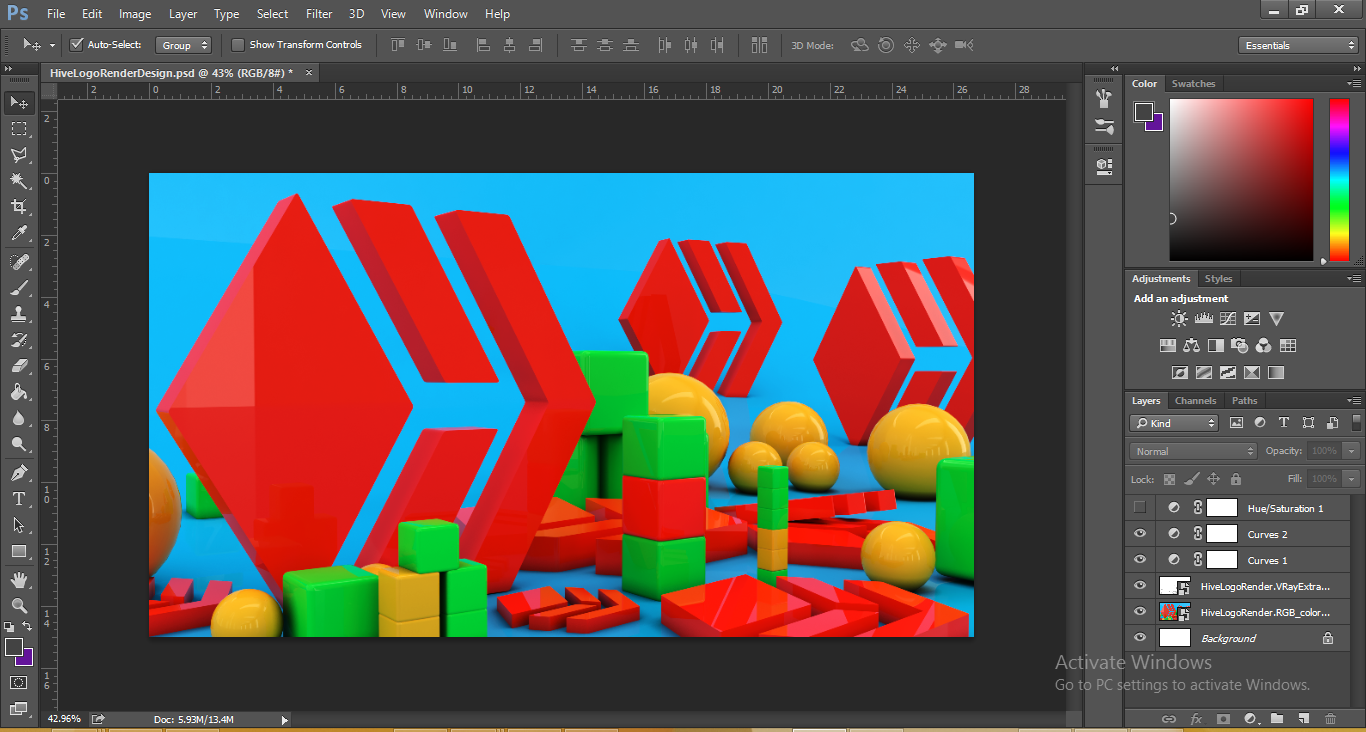Open the layer Kind filter dropdown
Image resolution: width=1366 pixels, height=732 pixels.
pyautogui.click(x=1175, y=423)
